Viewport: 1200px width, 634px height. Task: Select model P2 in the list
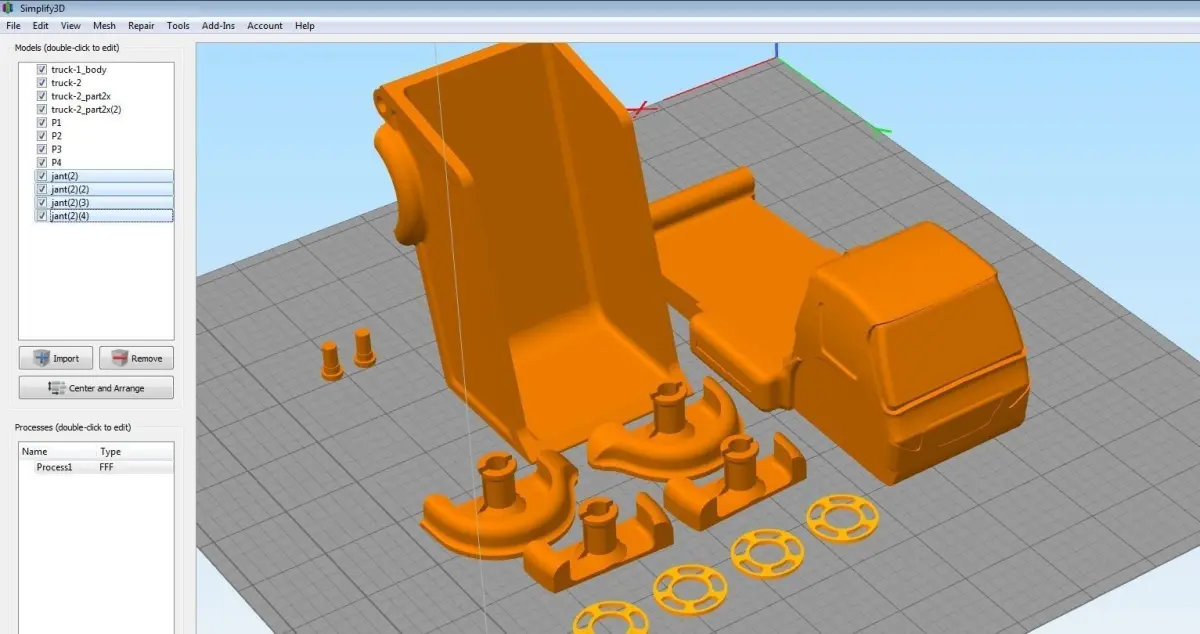[x=56, y=135]
